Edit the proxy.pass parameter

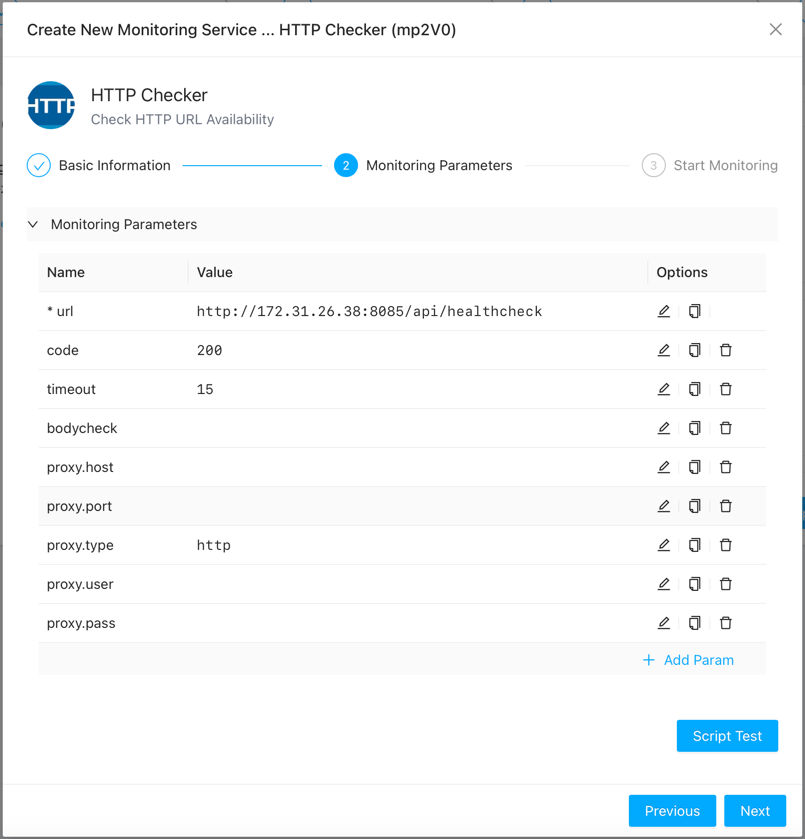pos(663,623)
